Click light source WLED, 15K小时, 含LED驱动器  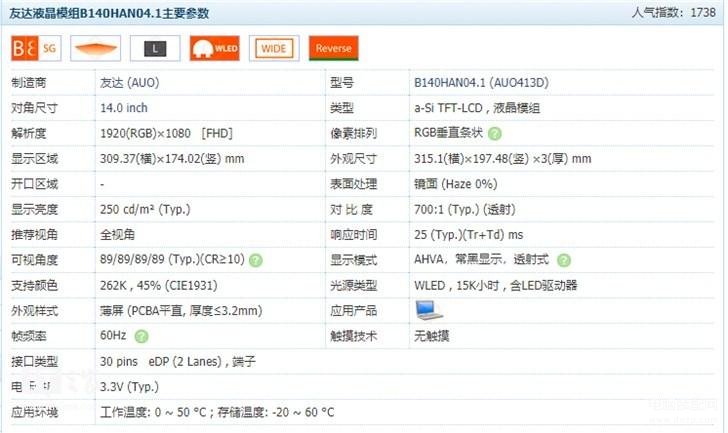495,285
